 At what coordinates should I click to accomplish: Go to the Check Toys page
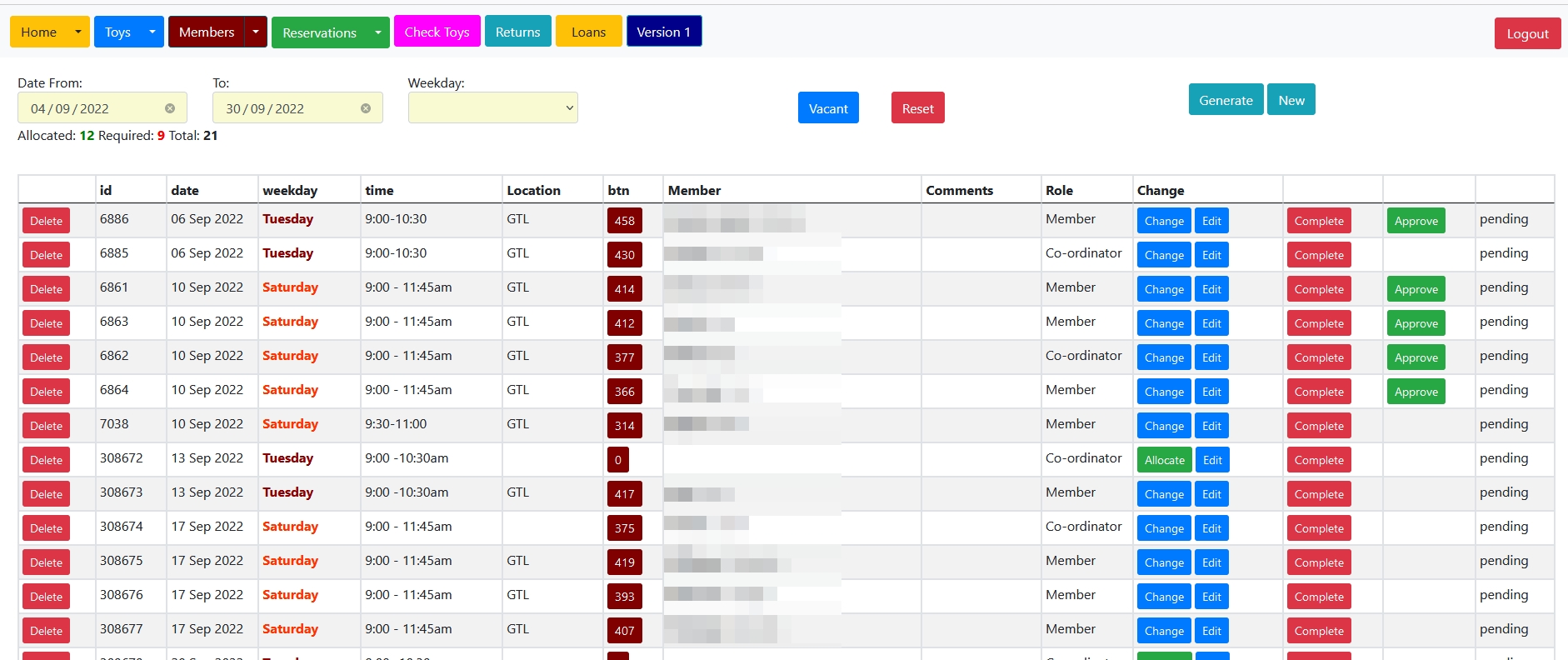coord(437,32)
